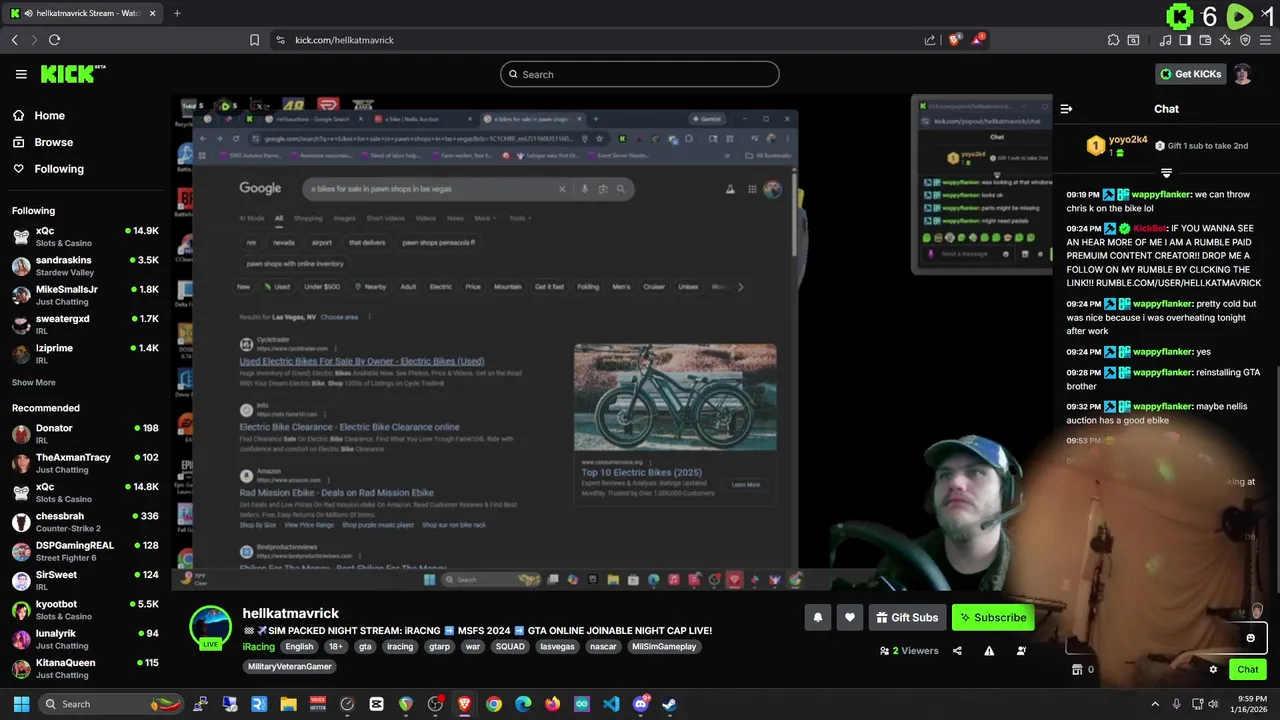Click the KICK logo
Screen dimensions: 1280x720
pos(72,74)
